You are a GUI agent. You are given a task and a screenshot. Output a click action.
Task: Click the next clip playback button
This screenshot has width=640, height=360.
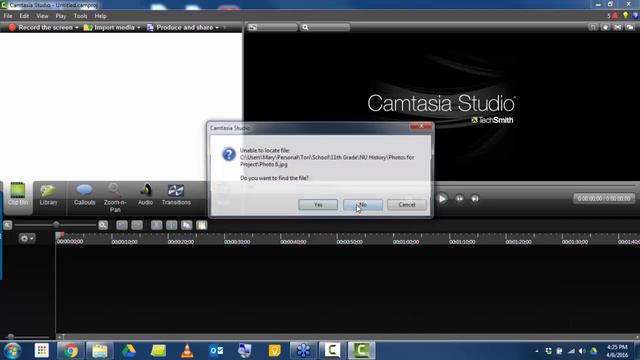[x=475, y=199]
